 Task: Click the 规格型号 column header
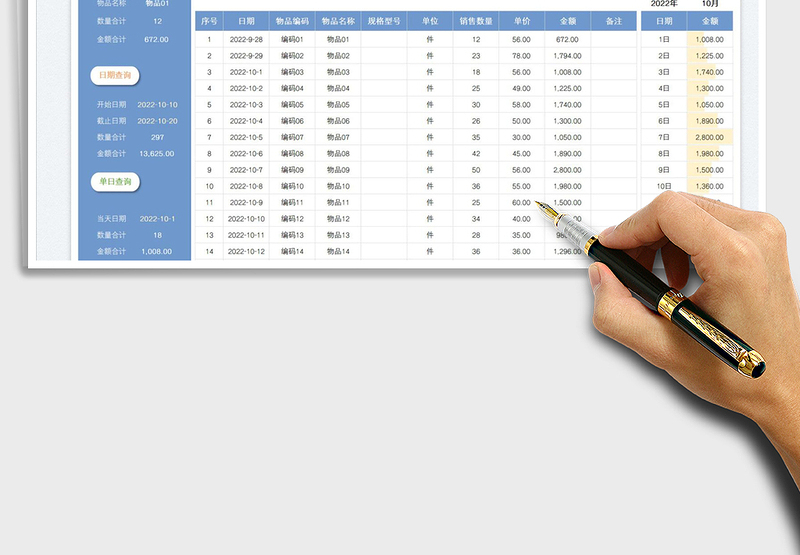click(x=384, y=21)
